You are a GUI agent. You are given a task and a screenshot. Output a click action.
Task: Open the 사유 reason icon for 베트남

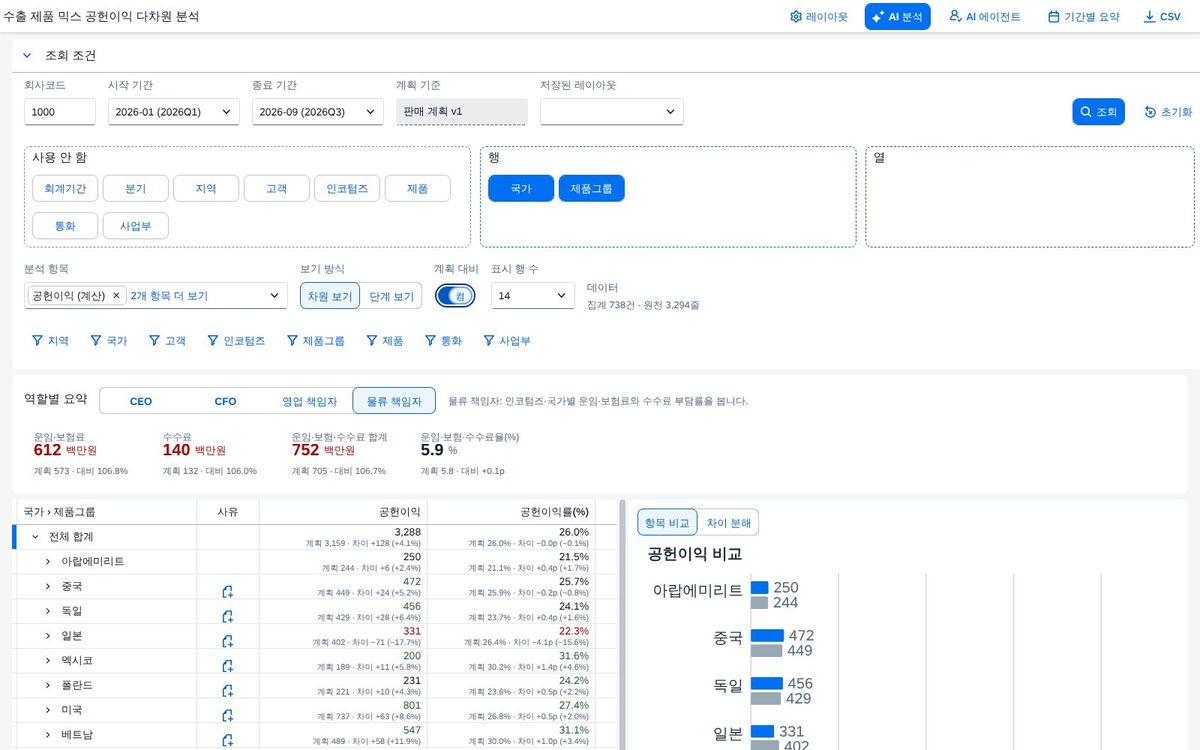tap(228, 740)
